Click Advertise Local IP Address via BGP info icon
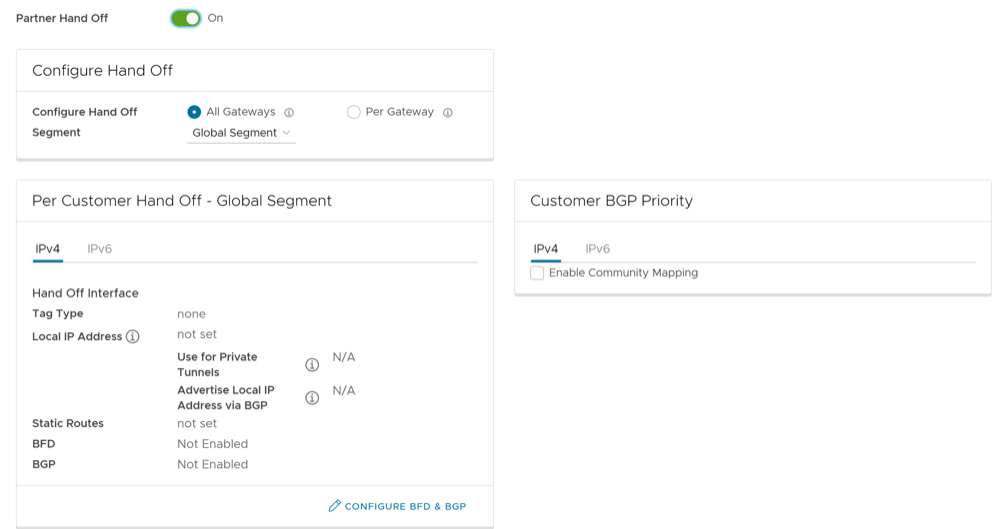Screen dimensions: 999x529 (311, 398)
